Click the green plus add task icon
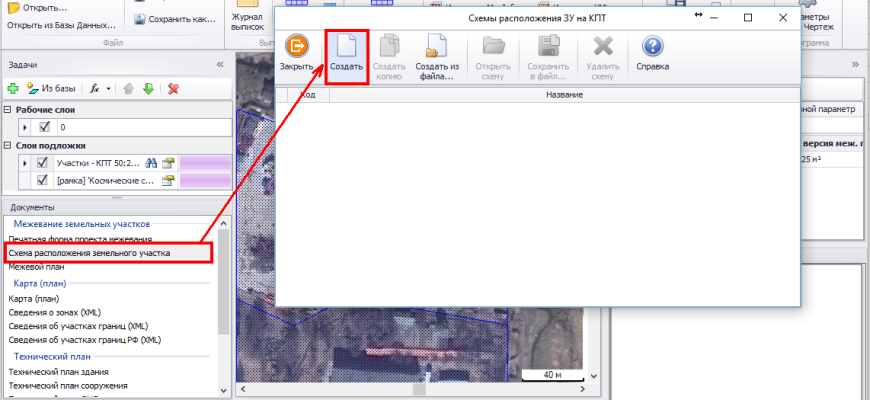This screenshot has height=400, width=870. click(x=13, y=88)
